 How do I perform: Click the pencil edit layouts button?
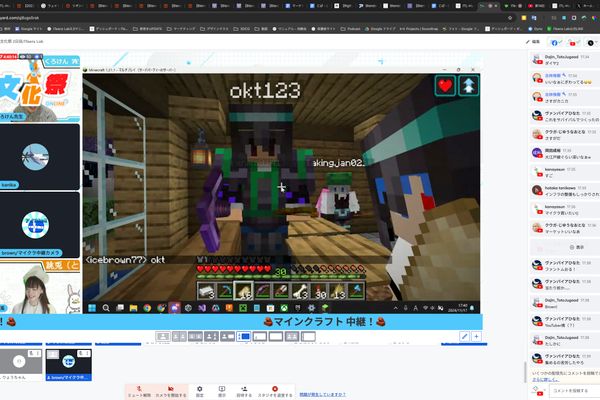[x=465, y=336]
